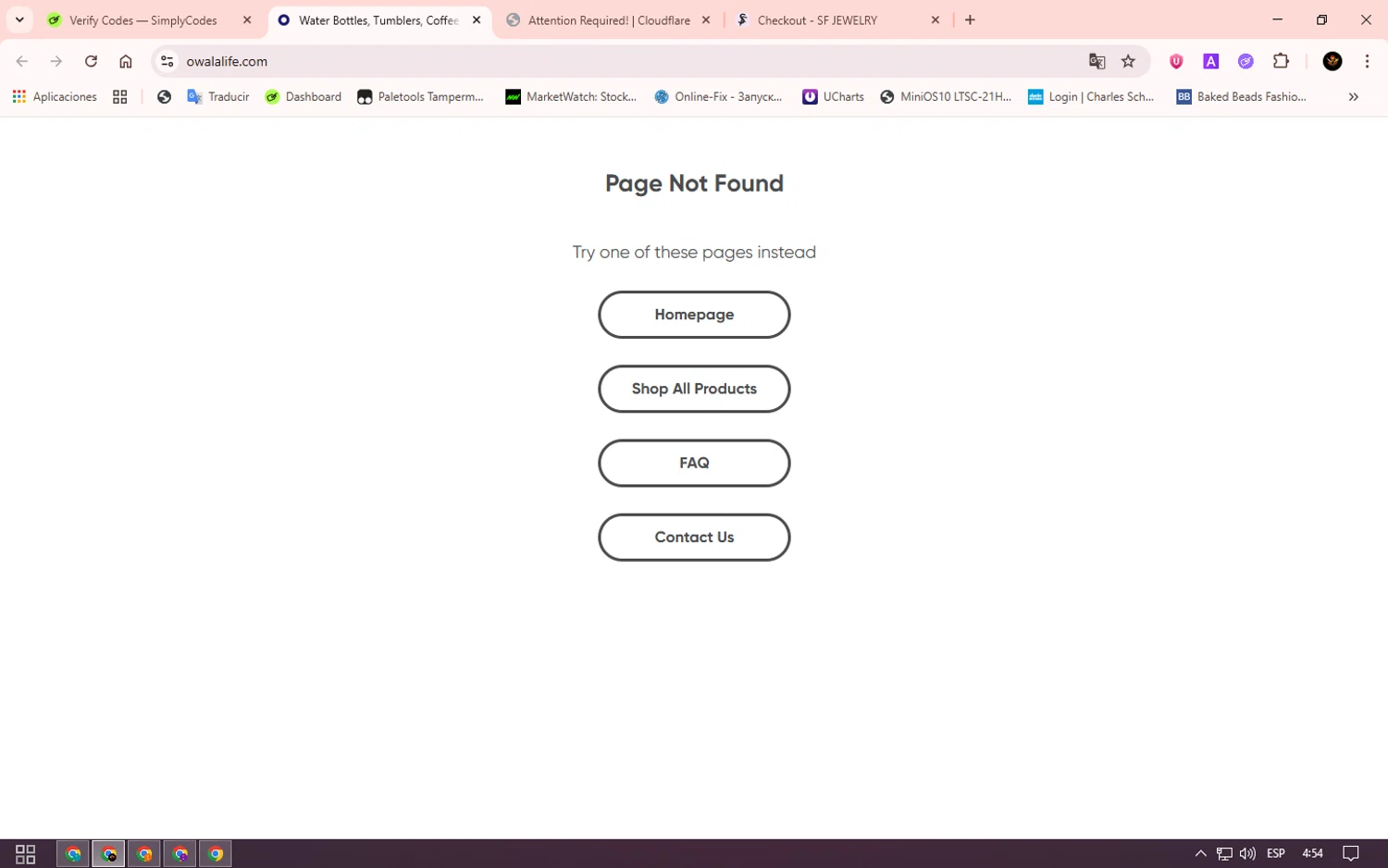
Task: Click the Contact Us button
Action: 694,537
